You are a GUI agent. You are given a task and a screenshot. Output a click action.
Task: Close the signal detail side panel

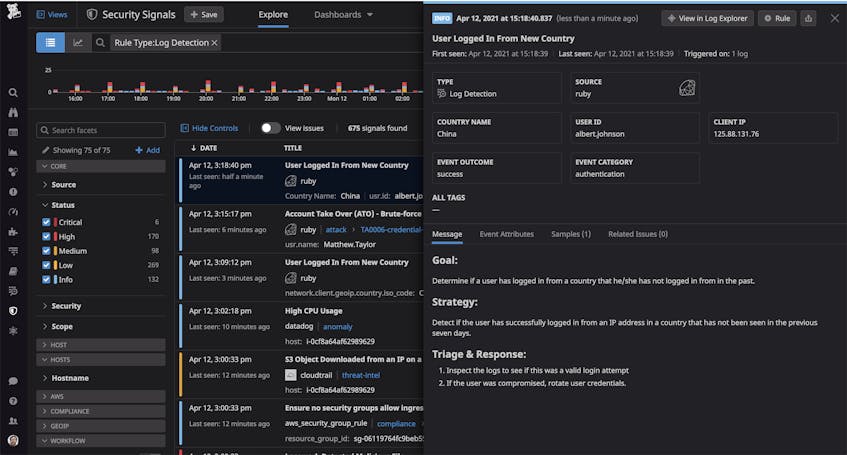(x=835, y=18)
